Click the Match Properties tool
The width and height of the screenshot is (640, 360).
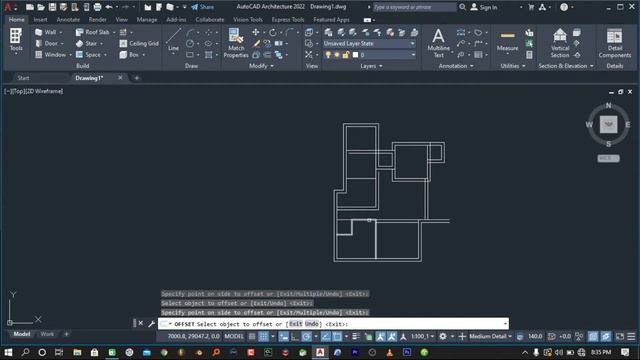point(236,43)
